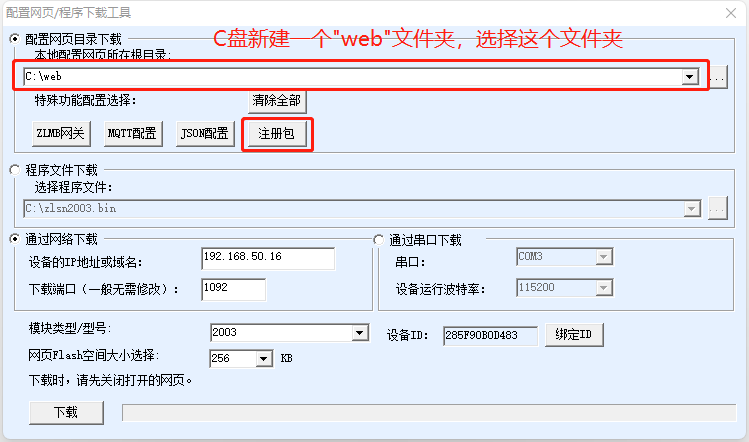Screen dimensions: 749x442
Task: Open the web root directory dropdown arrow
Action: pyautogui.click(x=689, y=76)
